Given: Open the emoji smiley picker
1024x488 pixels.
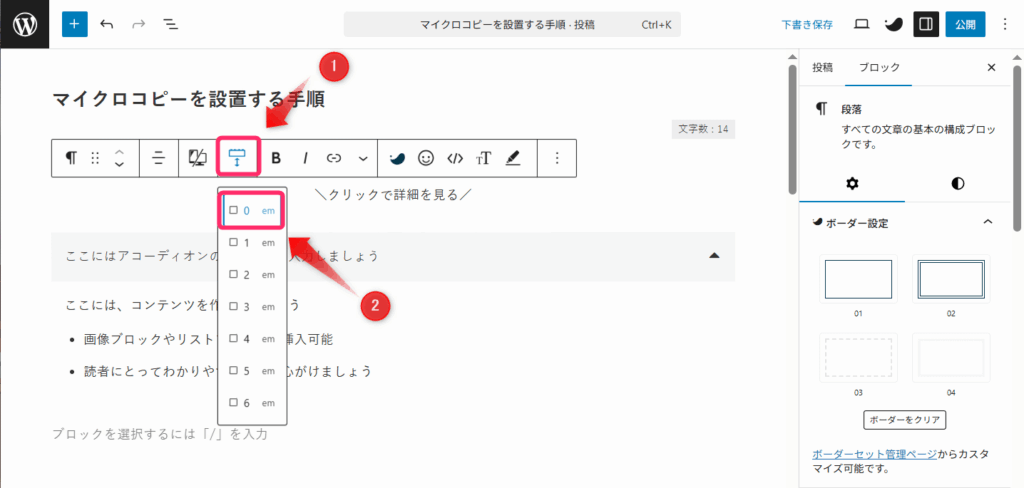Looking at the screenshot, I should [x=426, y=158].
